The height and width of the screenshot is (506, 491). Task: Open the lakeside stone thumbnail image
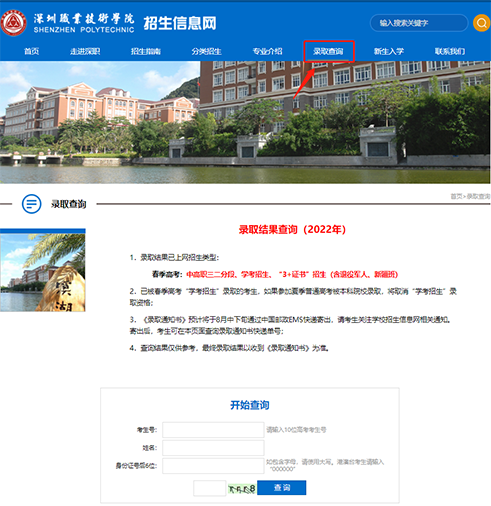43,270
